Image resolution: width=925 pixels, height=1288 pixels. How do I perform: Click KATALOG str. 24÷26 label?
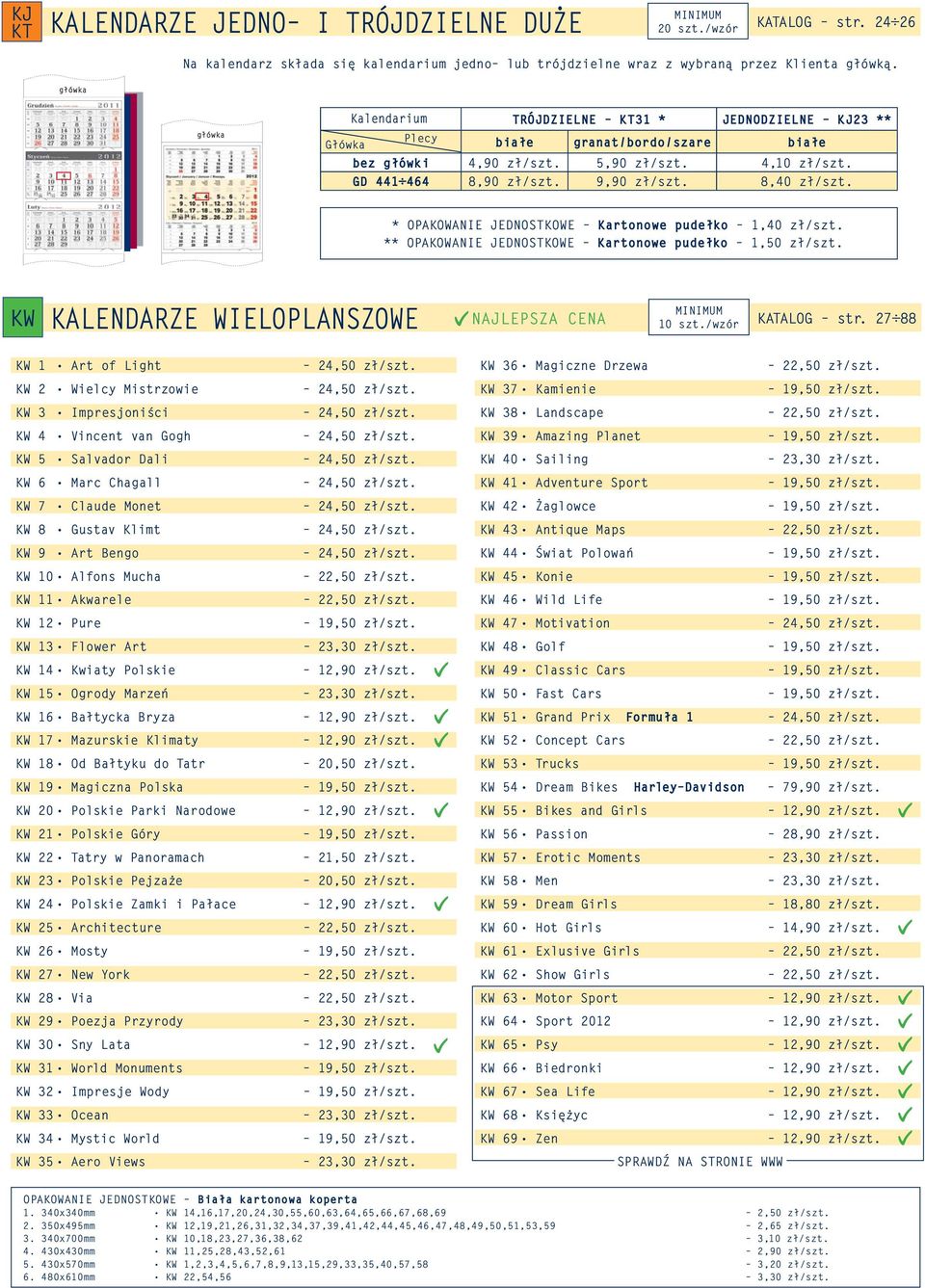(x=836, y=22)
